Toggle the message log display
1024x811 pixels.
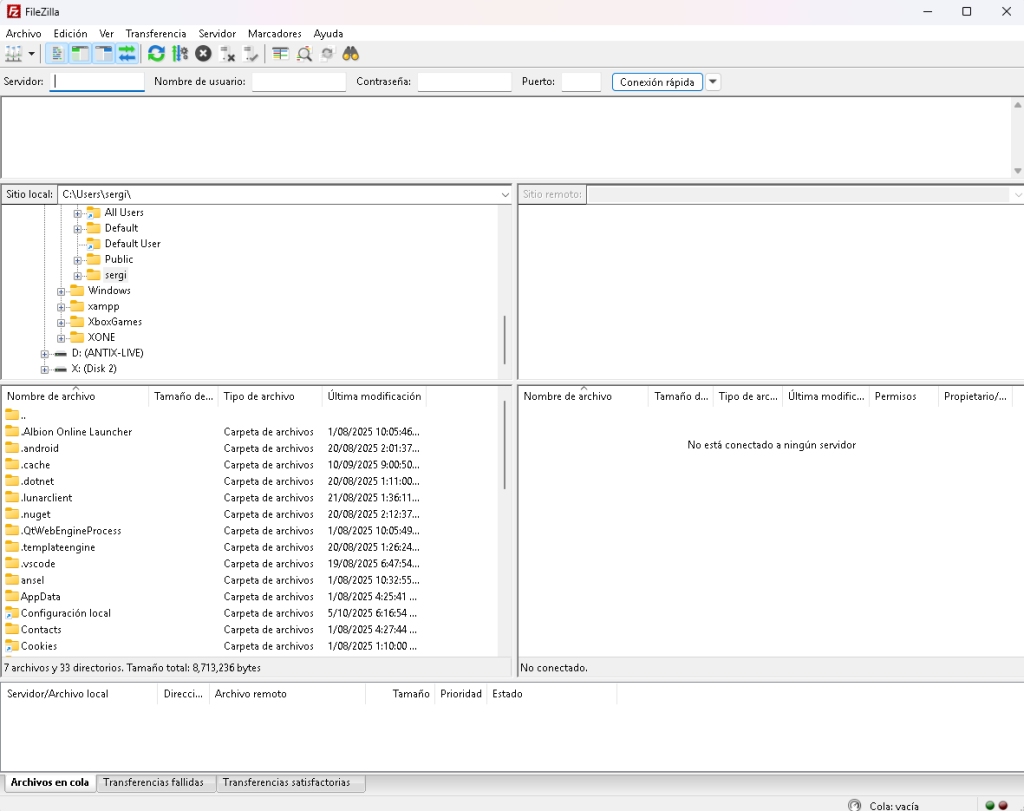click(x=57, y=53)
